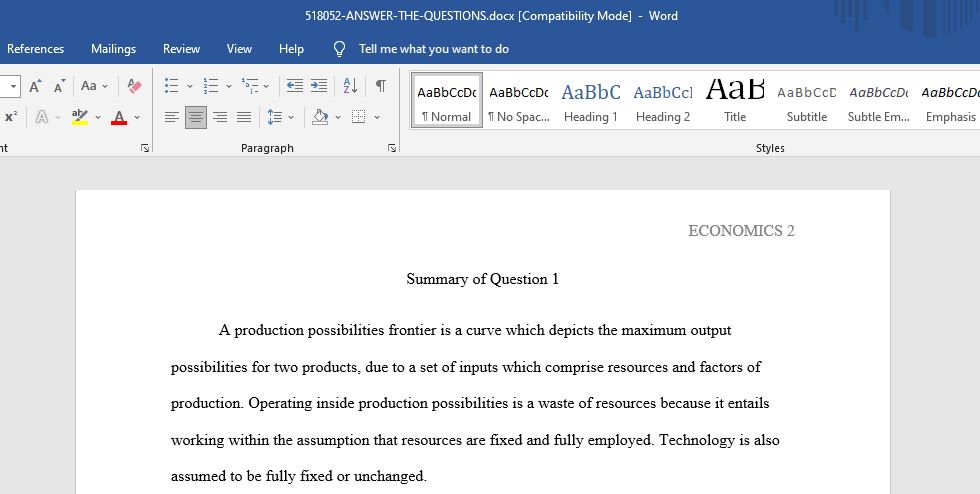Toggle center alignment

(196, 117)
